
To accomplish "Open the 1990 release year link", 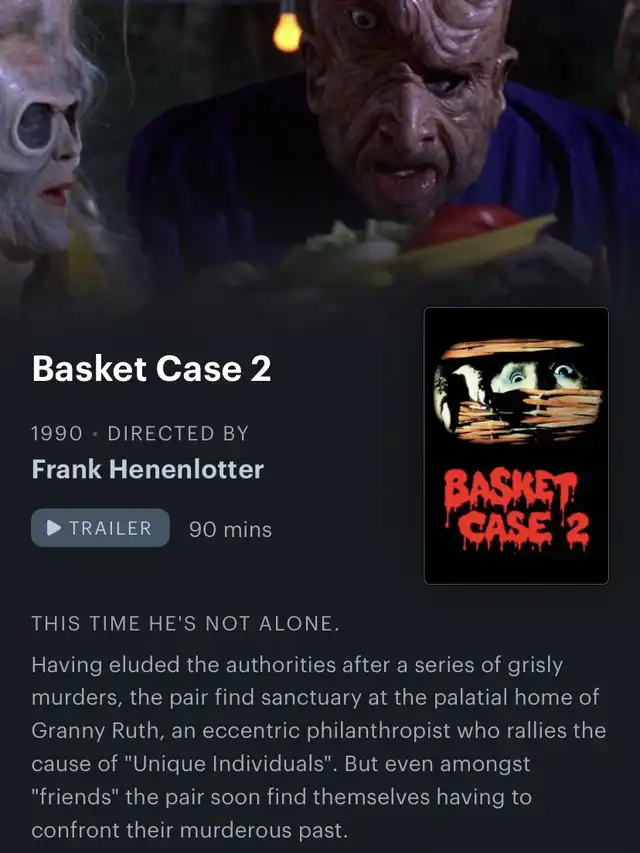I will click(x=57, y=434).
